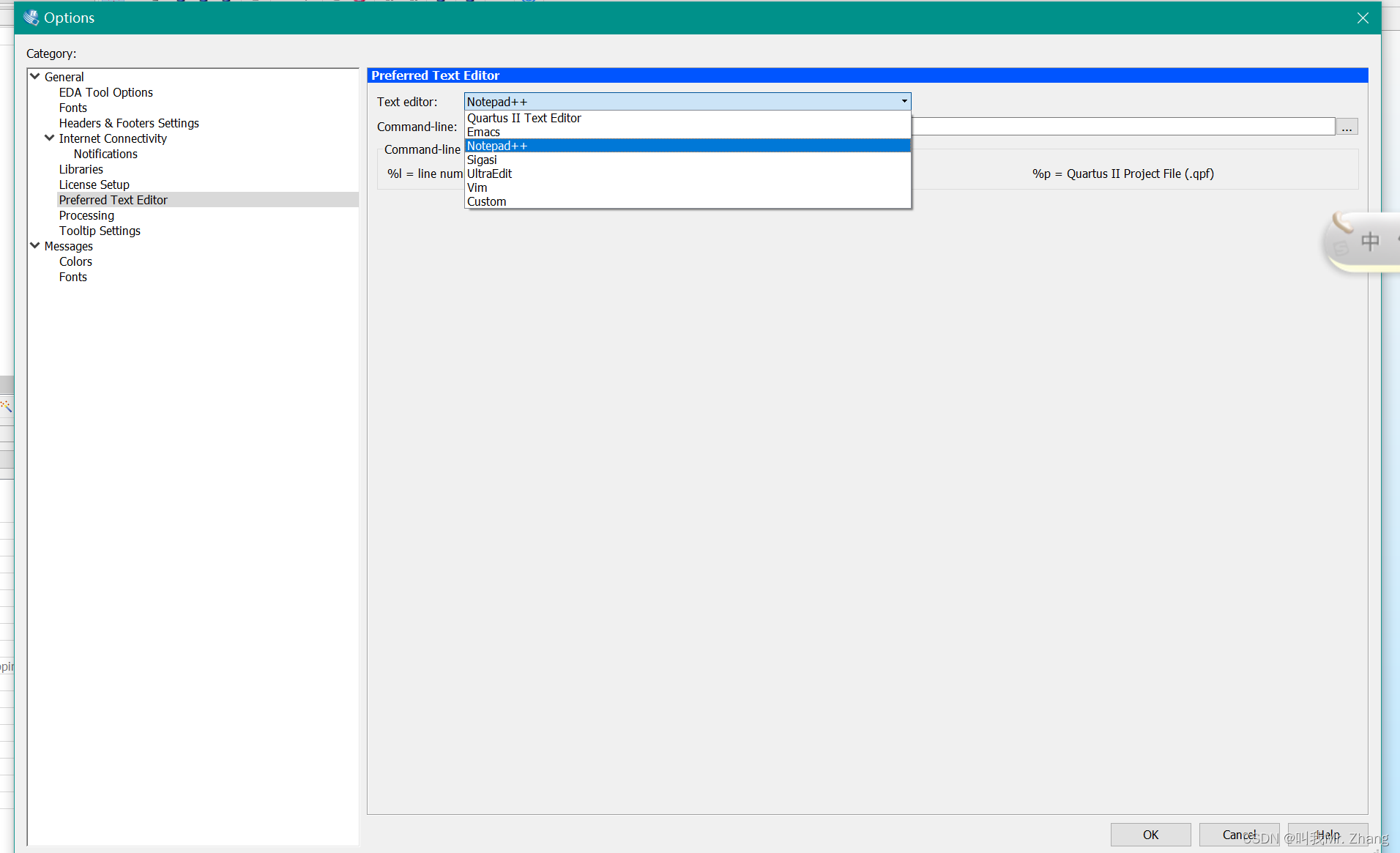This screenshot has width=1400, height=853.
Task: Collapse the Internet Connectivity section
Action: coord(48,138)
